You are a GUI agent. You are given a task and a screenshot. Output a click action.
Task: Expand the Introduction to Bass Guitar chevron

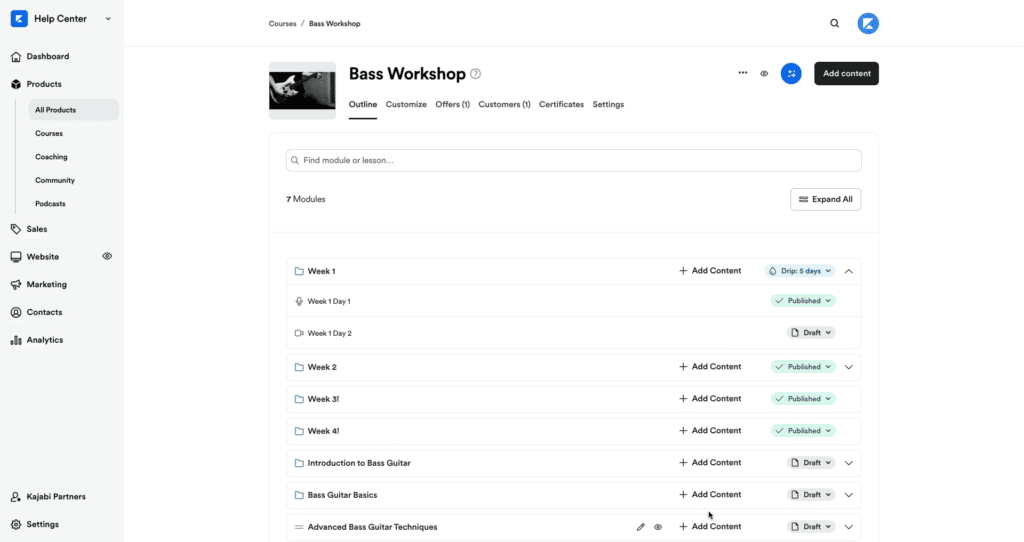(x=849, y=463)
